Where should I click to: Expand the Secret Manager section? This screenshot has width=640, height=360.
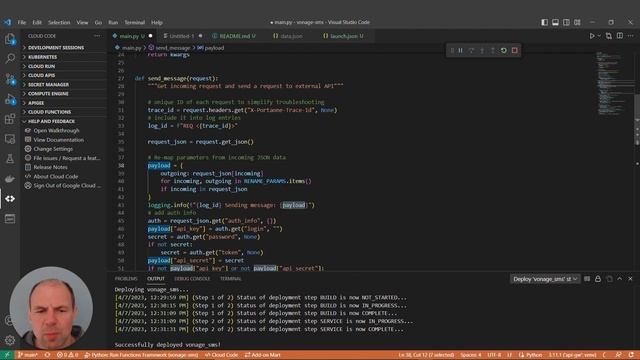[x=64, y=84]
